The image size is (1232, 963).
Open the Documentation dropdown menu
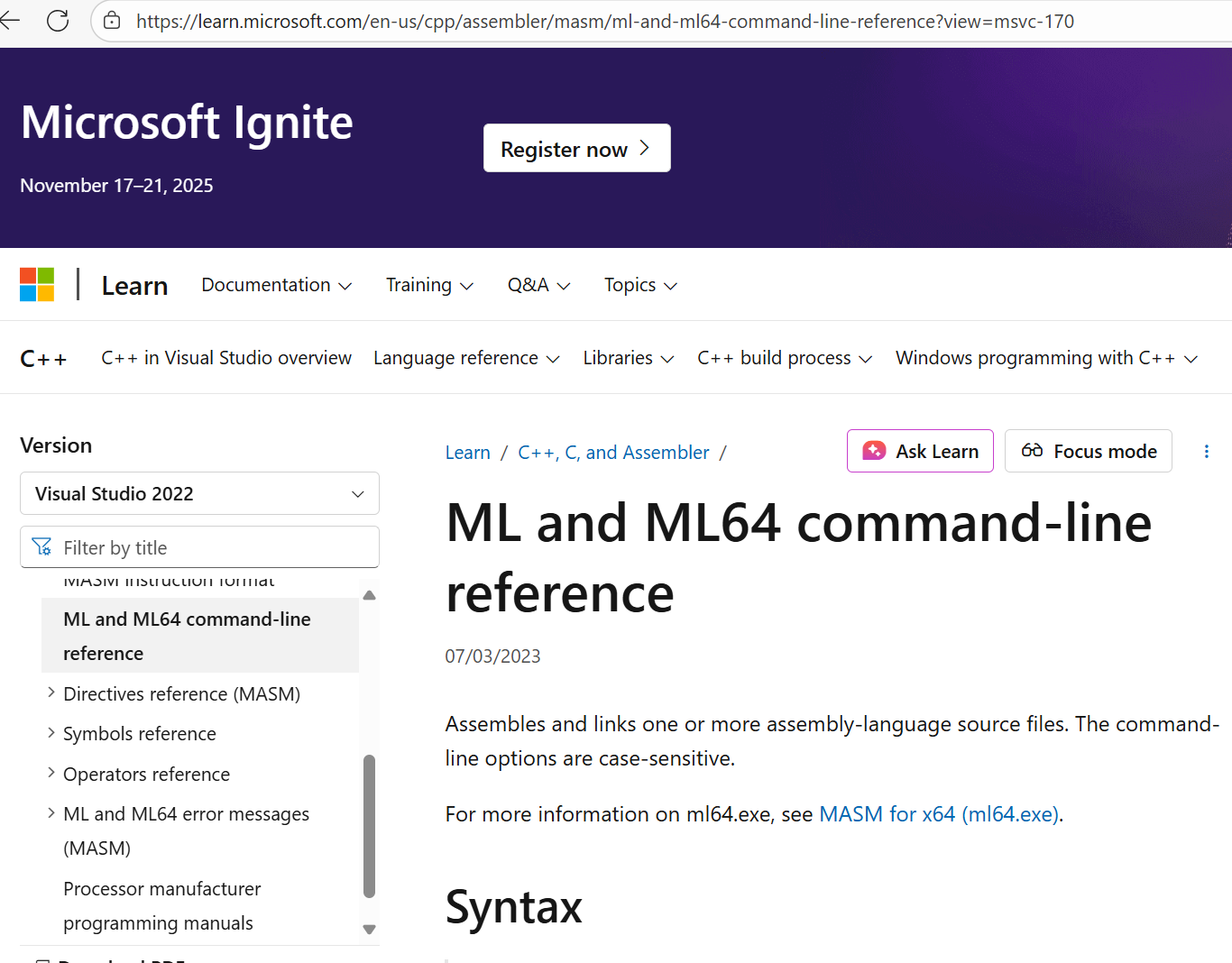[x=277, y=285]
